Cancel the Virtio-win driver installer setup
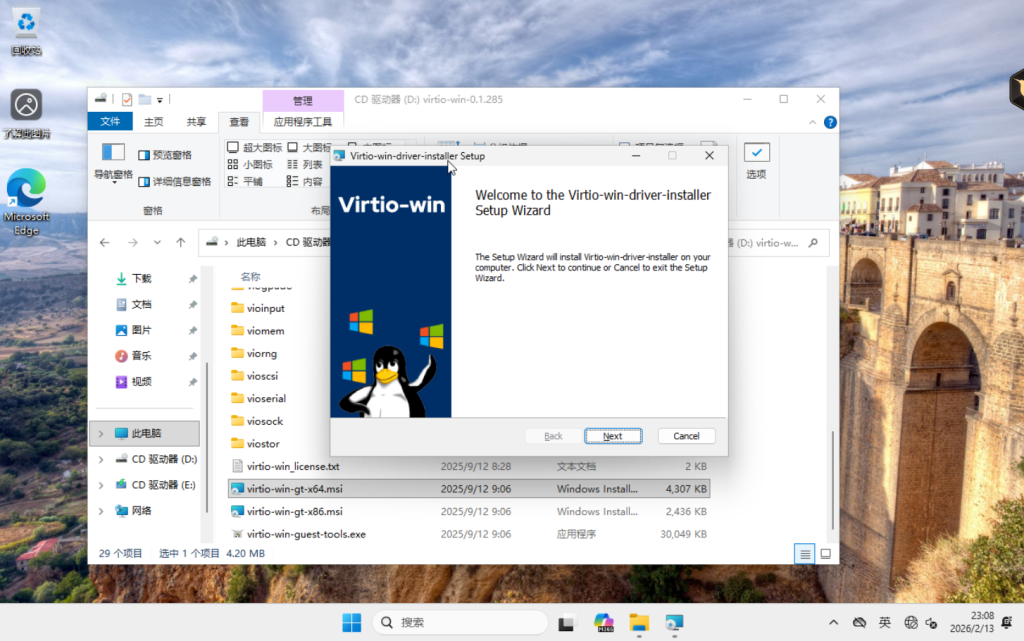Image resolution: width=1024 pixels, height=641 pixels. [686, 436]
